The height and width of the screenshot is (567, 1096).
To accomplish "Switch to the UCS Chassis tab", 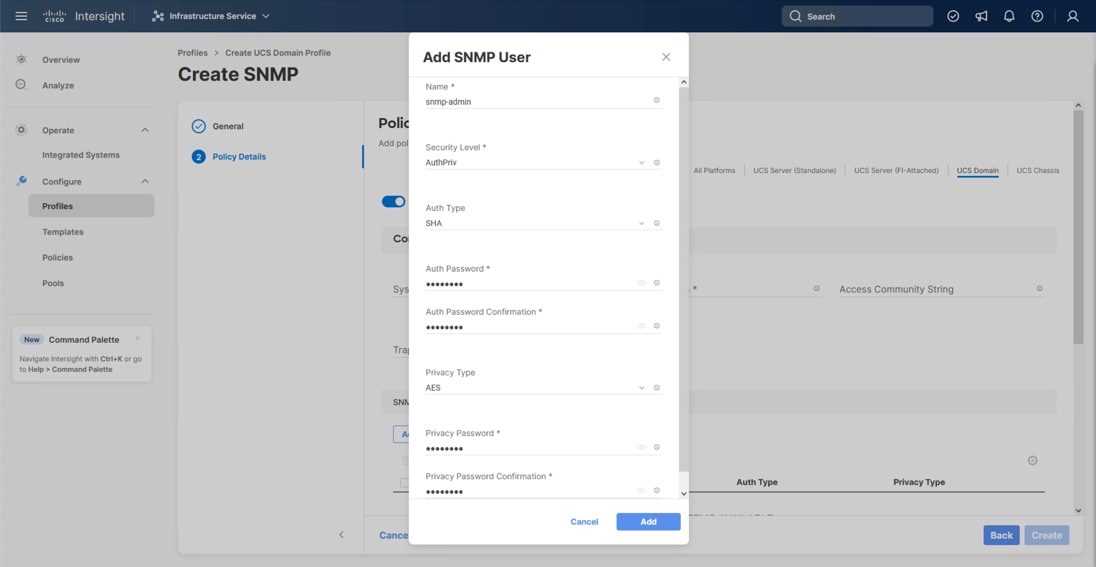I will (1037, 171).
